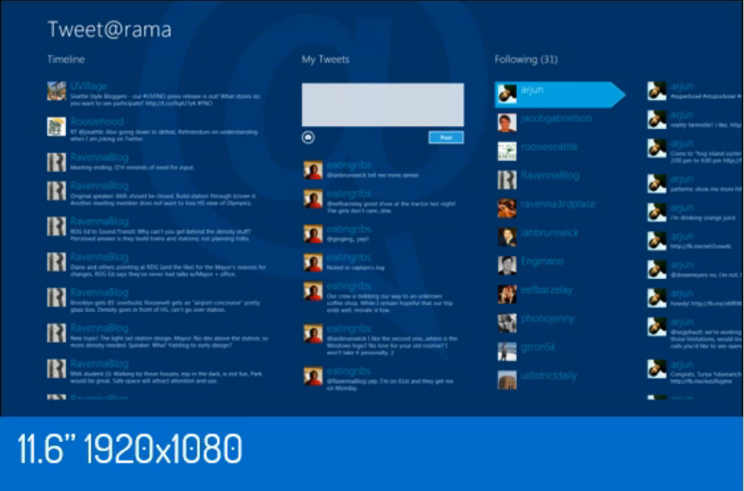Open UVillage's avatar in Timeline

[x=56, y=91]
